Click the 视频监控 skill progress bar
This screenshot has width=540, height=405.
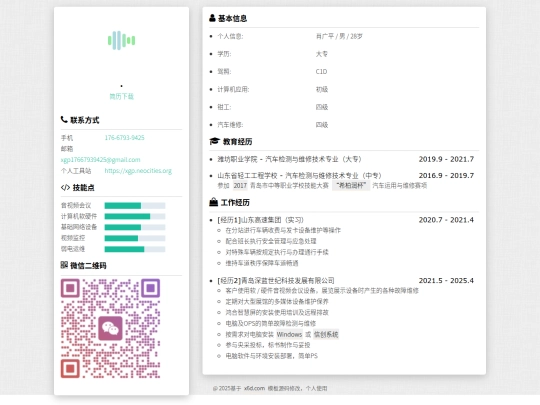point(135,238)
